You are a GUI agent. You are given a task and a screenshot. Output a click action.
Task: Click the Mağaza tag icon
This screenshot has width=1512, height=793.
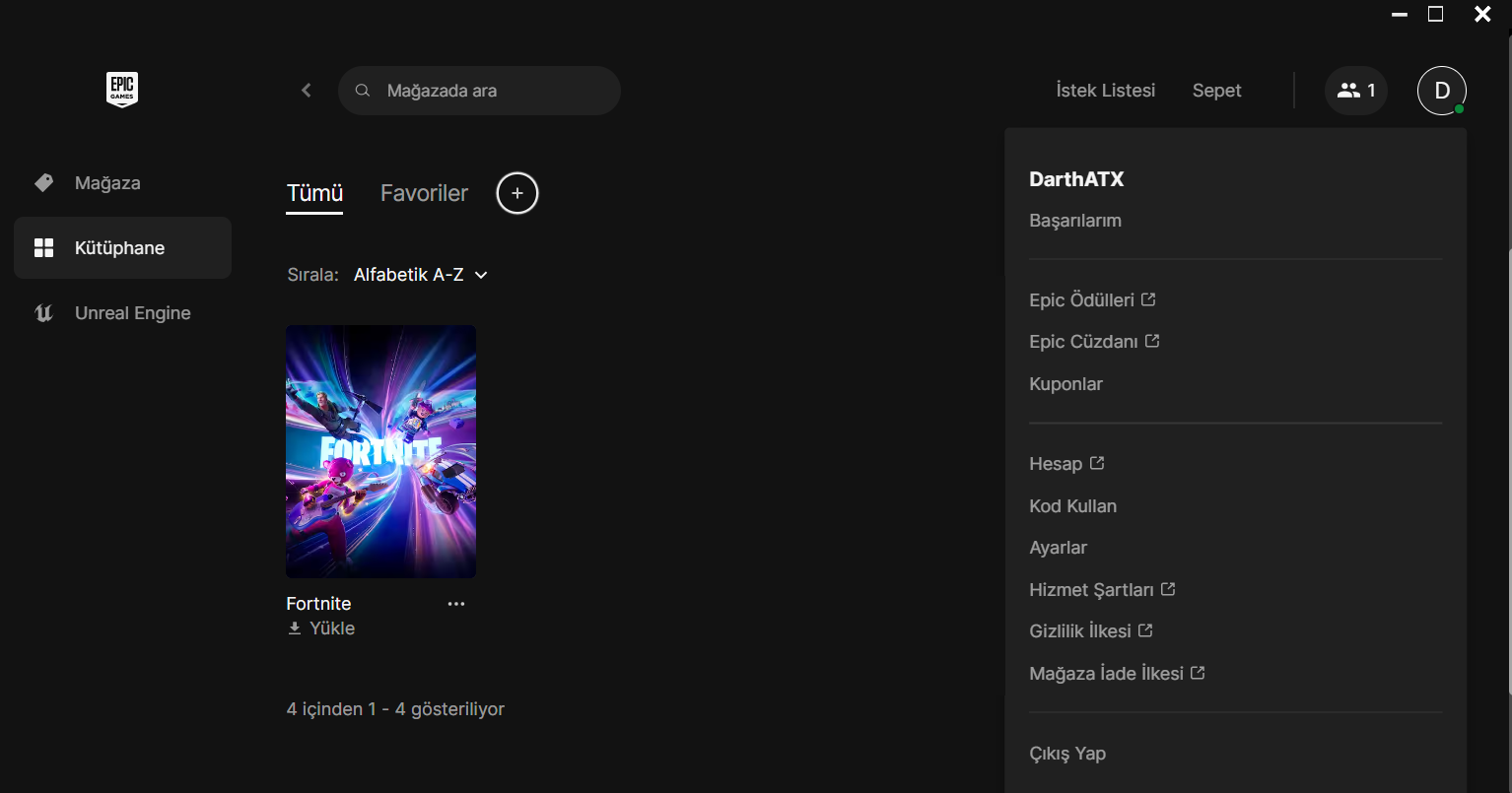click(x=43, y=183)
